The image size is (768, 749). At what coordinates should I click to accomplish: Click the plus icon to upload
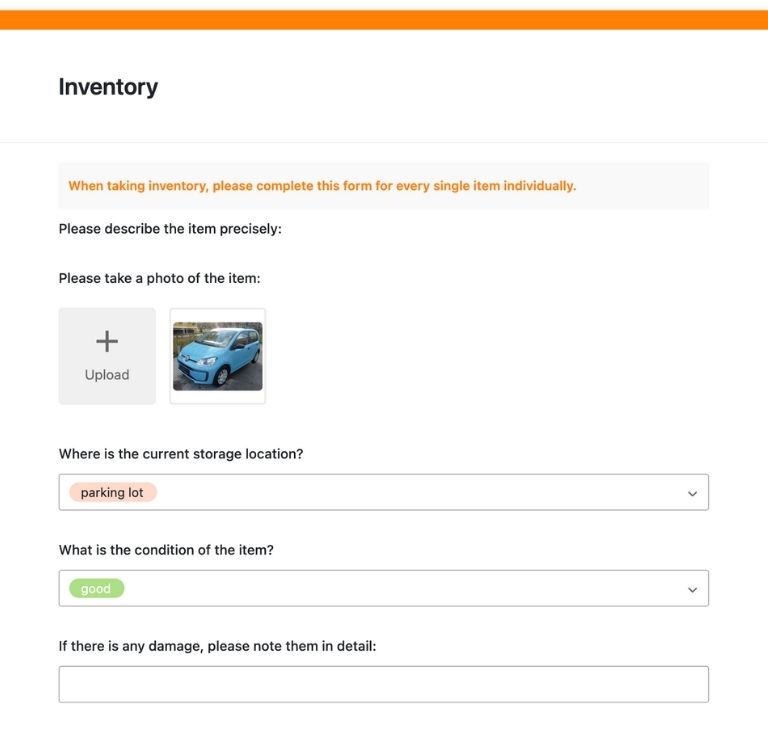(107, 342)
